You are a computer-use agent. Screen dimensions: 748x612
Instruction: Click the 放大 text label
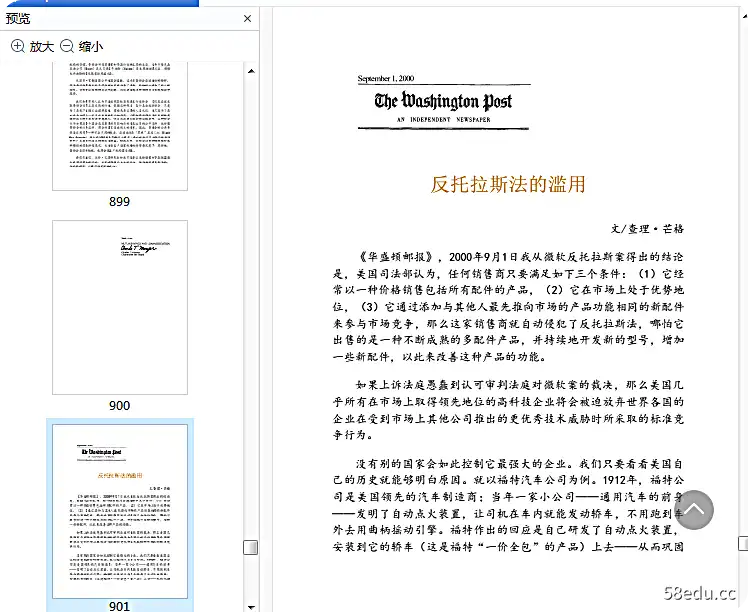pos(42,46)
